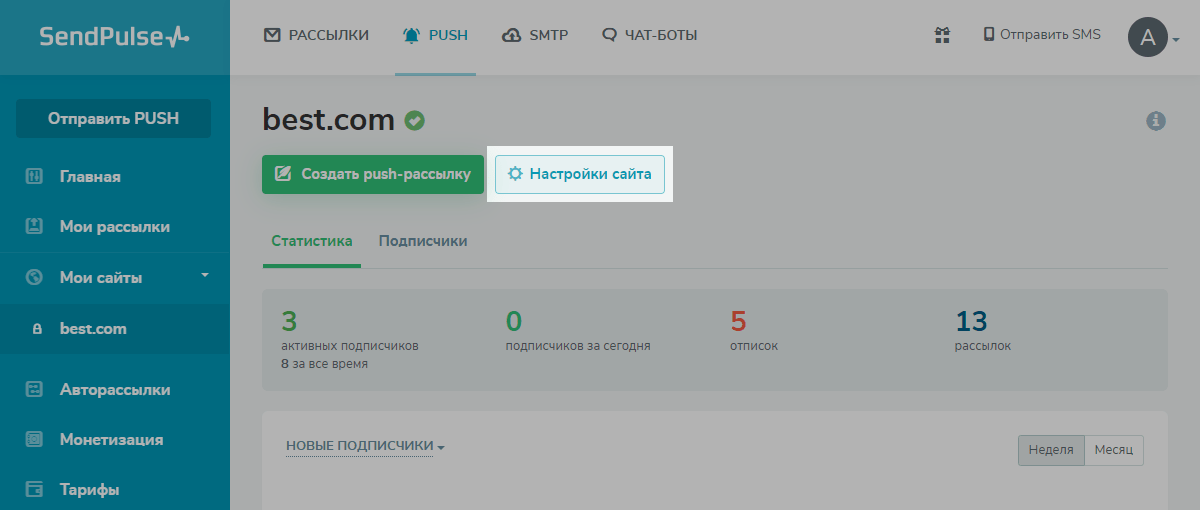Screen dimensions: 1200x510
Task: Click the green verified checkmark badge
Action: tap(414, 121)
